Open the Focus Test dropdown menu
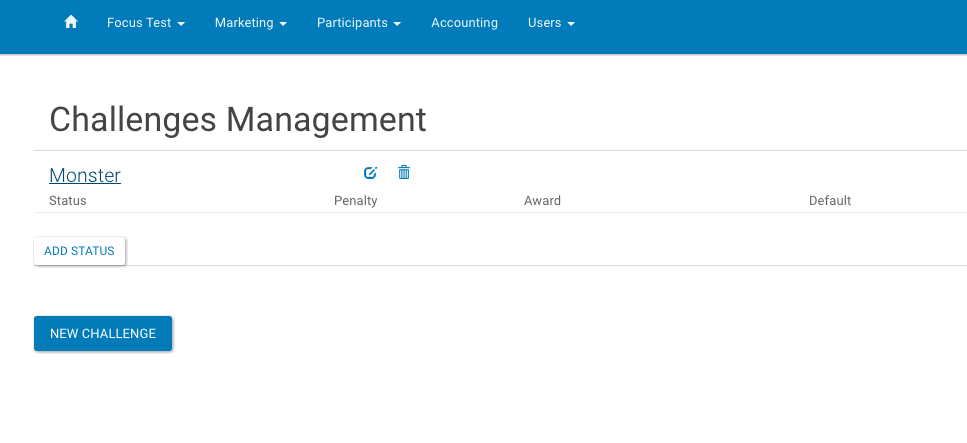This screenshot has width=967, height=443. point(146,23)
